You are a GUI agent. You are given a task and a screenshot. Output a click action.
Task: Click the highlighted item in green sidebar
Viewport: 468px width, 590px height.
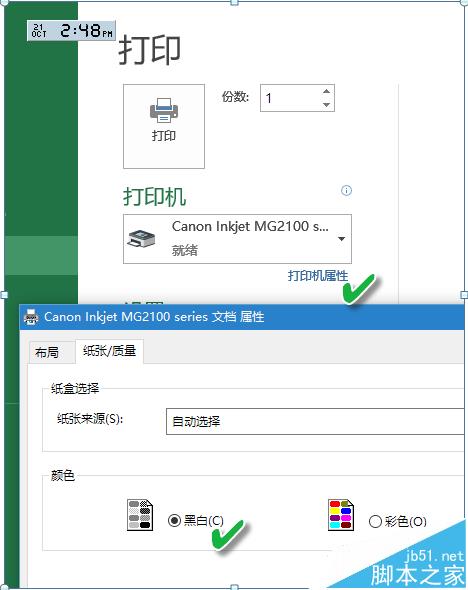[41, 255]
